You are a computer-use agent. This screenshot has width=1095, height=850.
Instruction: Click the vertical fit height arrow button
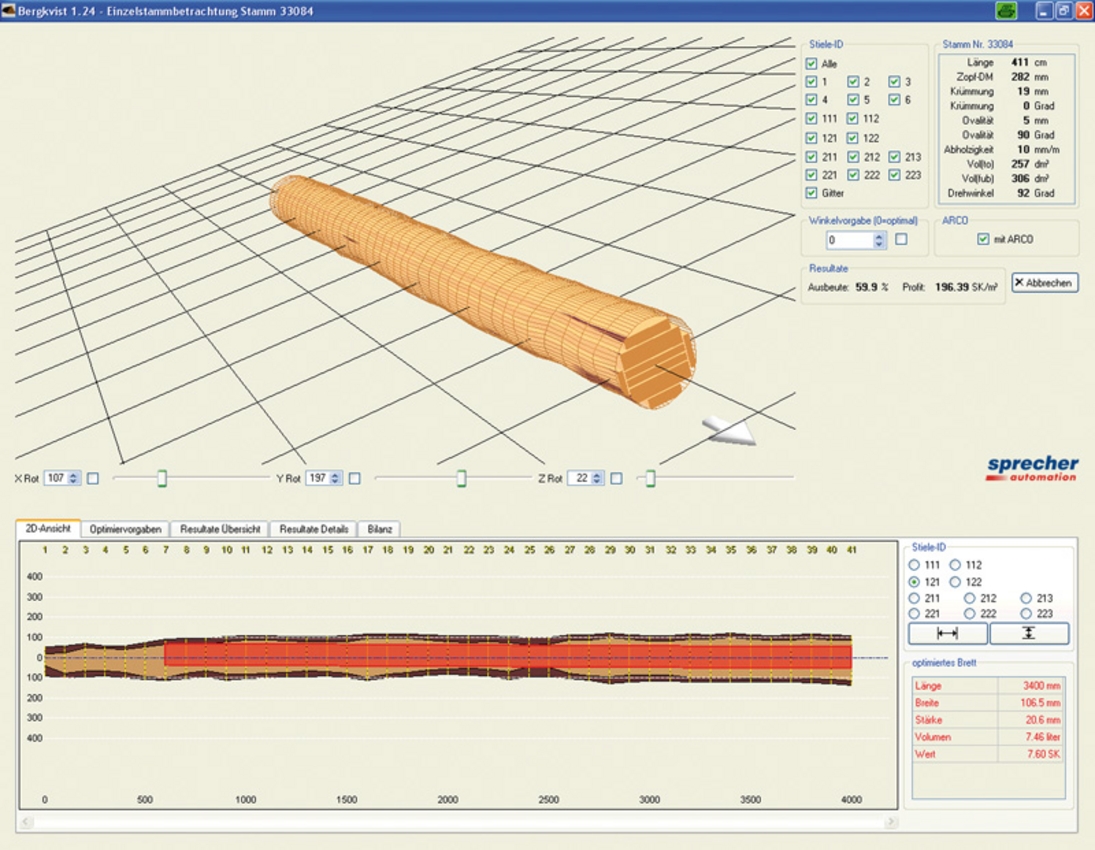click(x=1029, y=633)
